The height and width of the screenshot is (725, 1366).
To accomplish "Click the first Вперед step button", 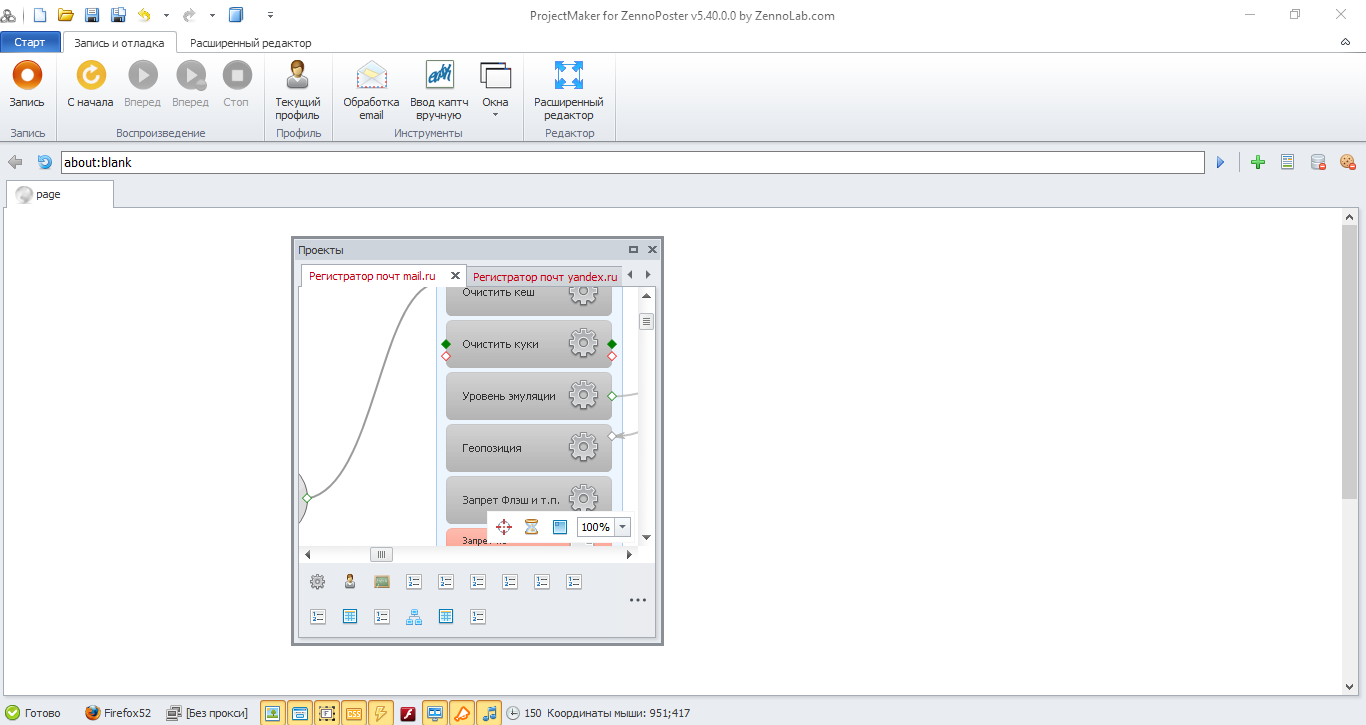I will click(142, 84).
